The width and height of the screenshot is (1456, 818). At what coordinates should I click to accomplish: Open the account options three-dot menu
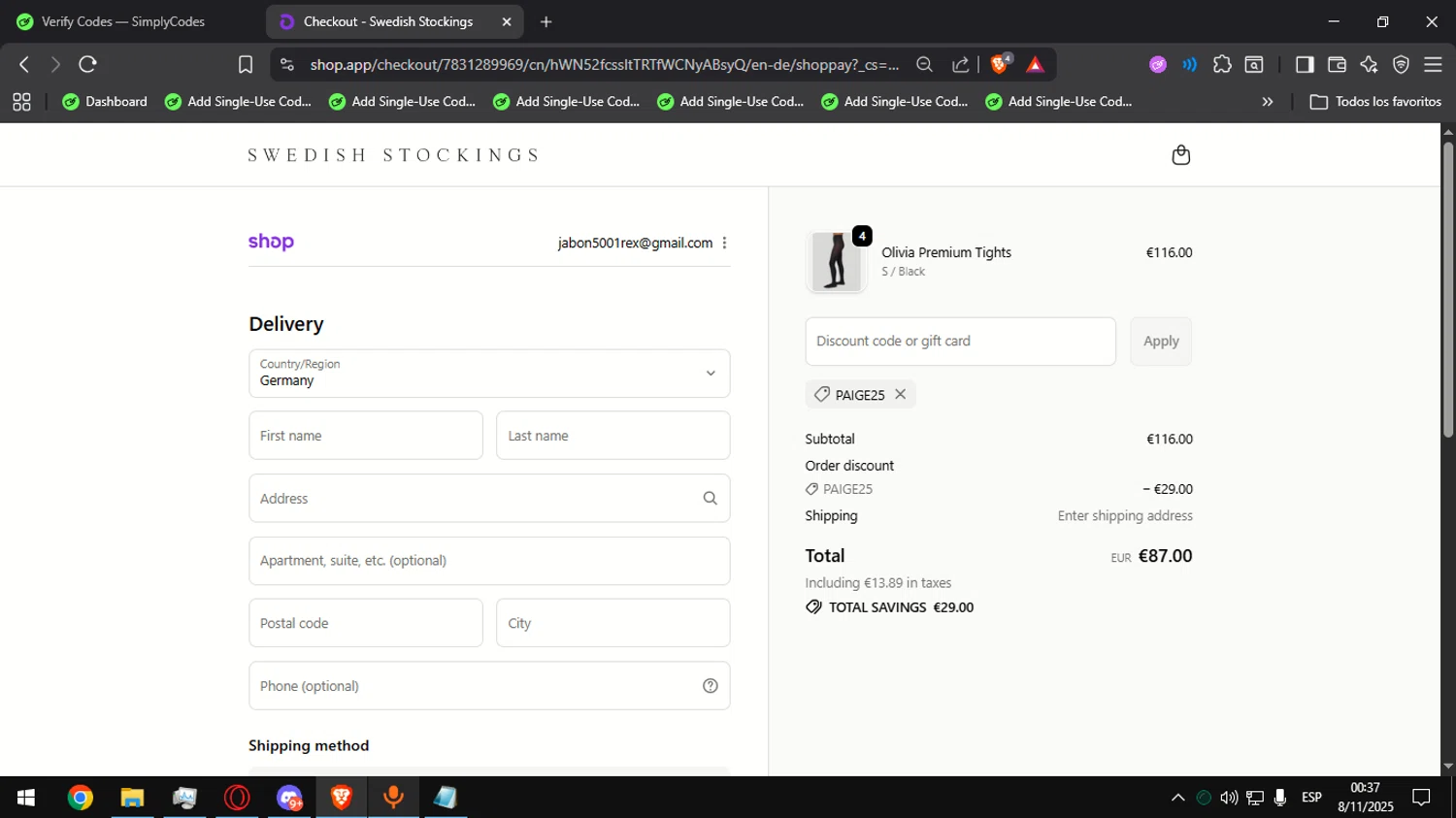[x=724, y=243]
